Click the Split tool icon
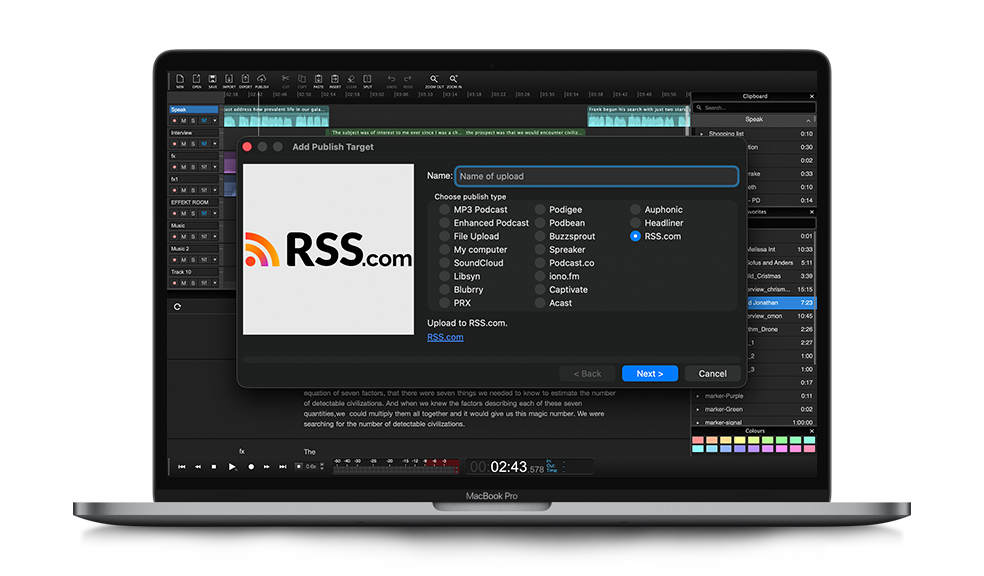984x576 pixels. point(368,80)
